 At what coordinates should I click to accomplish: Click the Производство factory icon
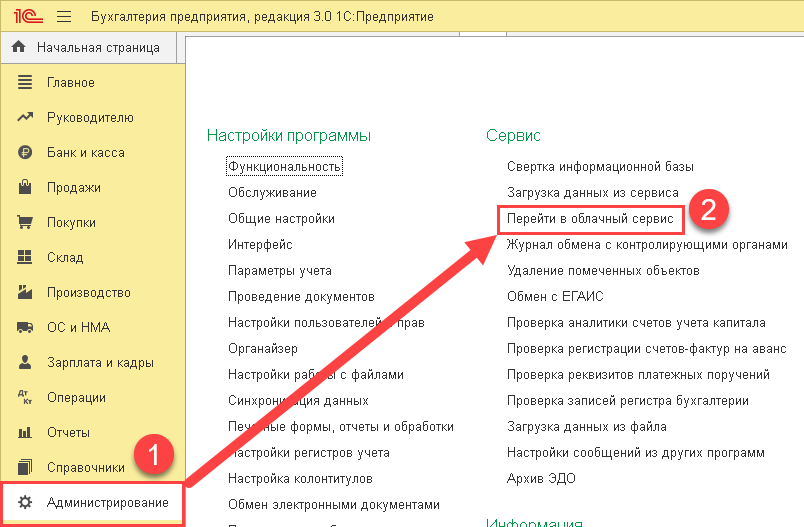pyautogui.click(x=25, y=292)
